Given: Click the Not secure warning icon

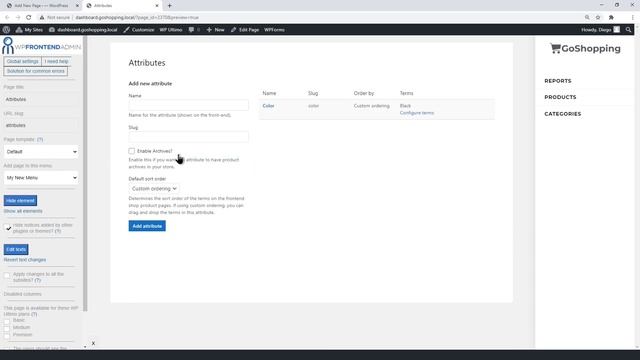Looking at the screenshot, I should point(42,18).
